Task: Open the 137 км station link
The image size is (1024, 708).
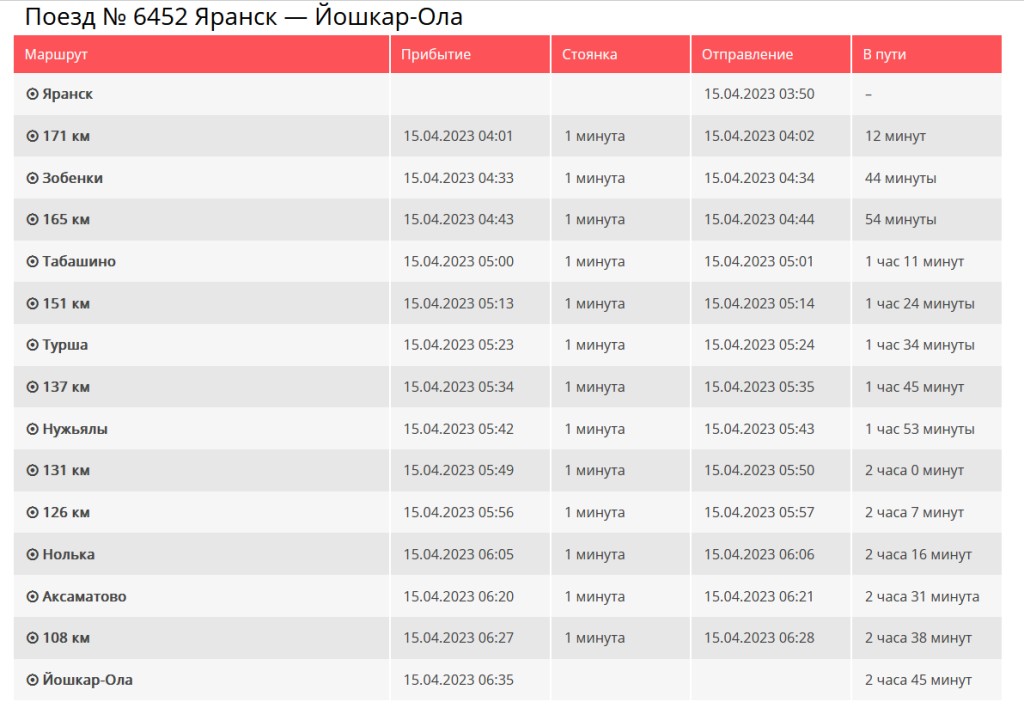Action: [x=66, y=387]
